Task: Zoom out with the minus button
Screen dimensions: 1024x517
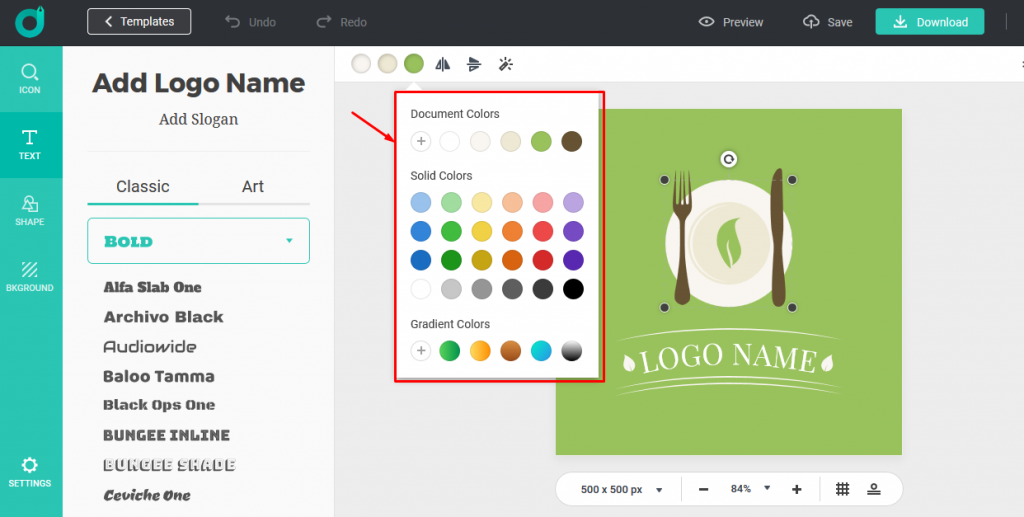Action: point(703,489)
